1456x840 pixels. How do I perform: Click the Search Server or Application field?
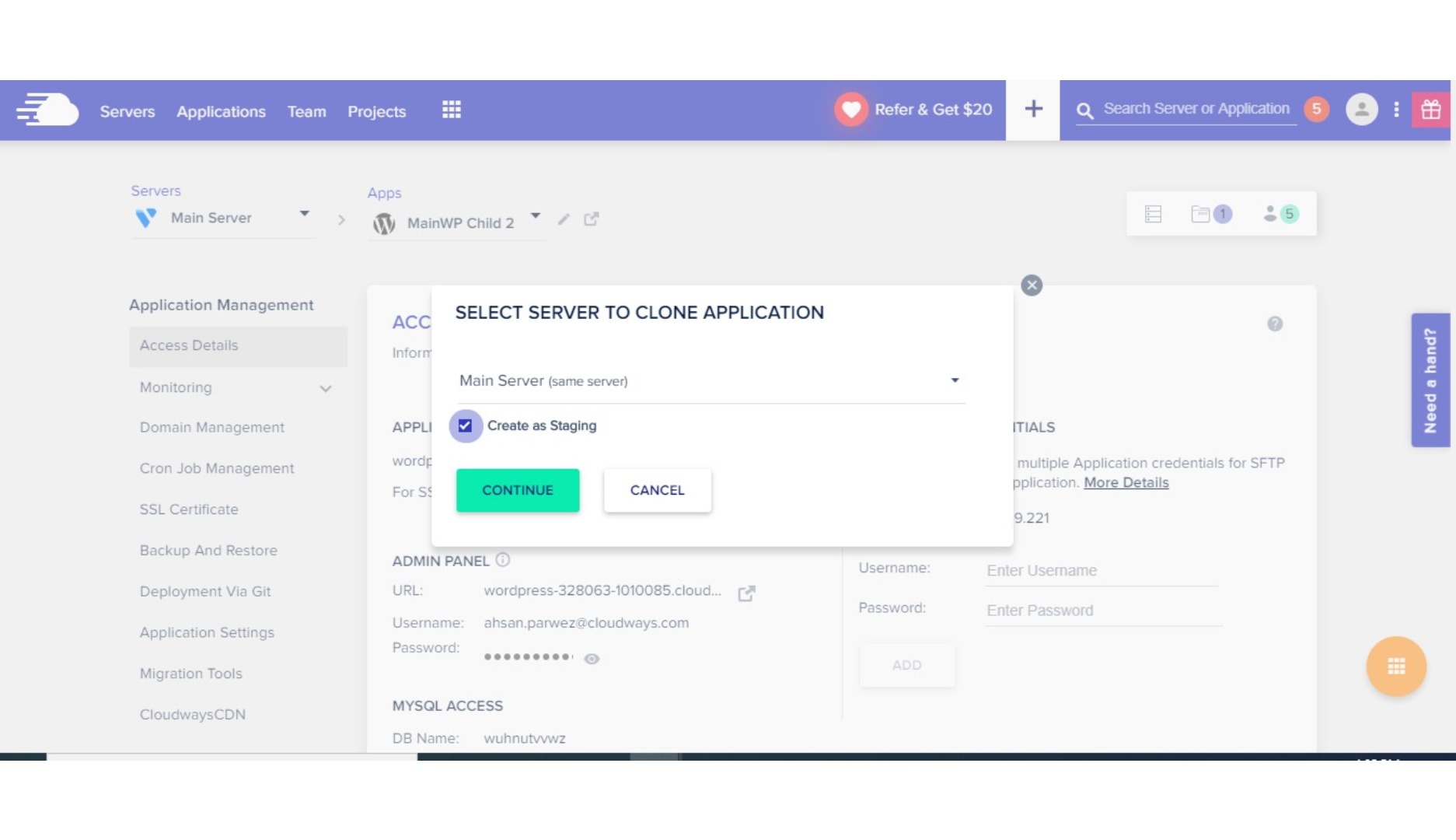point(1196,109)
